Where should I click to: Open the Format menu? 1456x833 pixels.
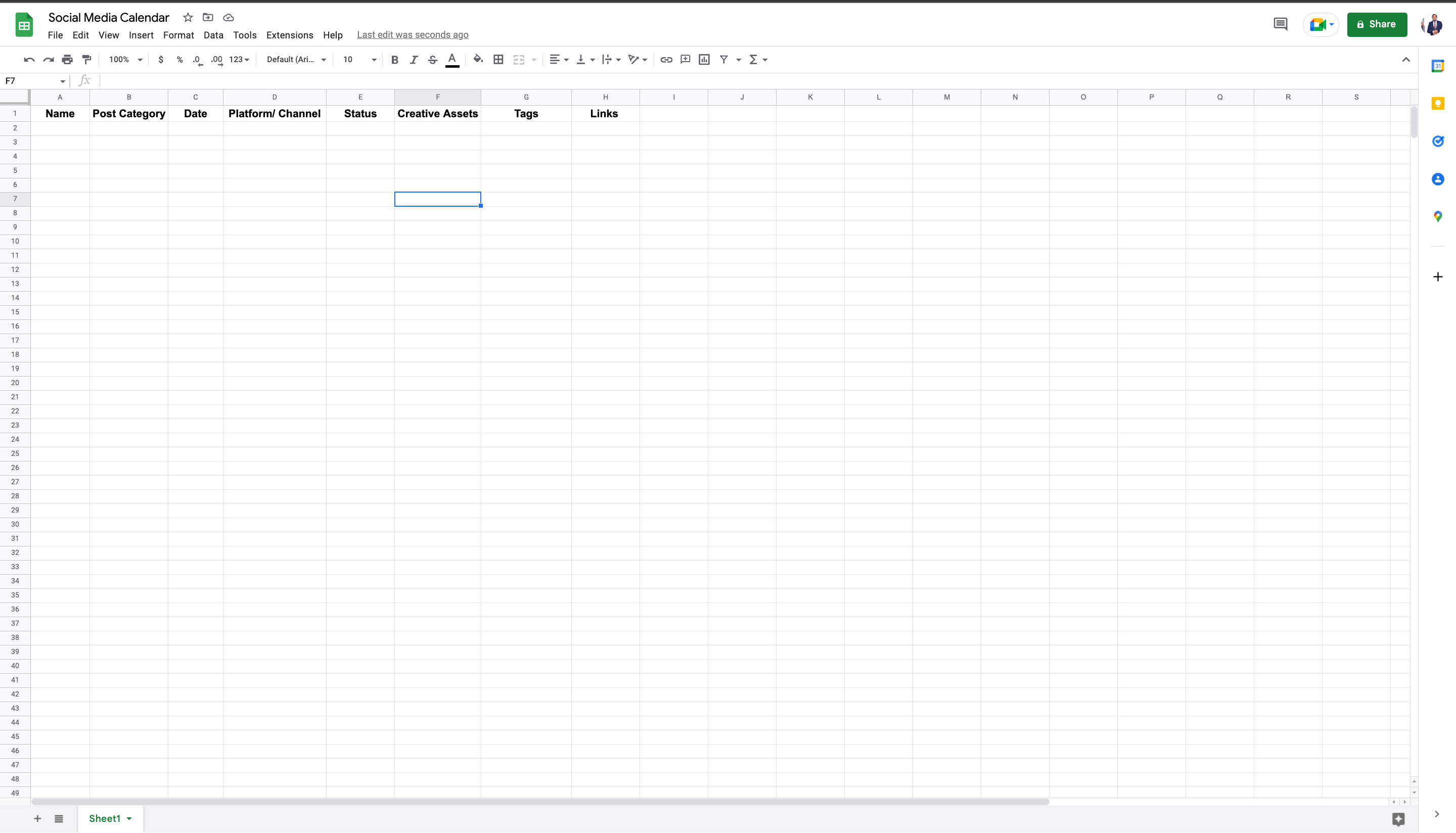tap(178, 35)
